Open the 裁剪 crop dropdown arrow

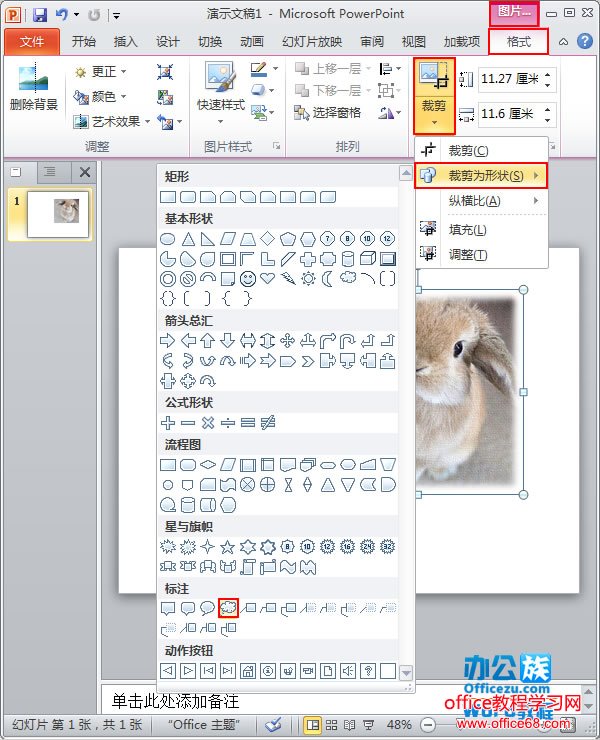(434, 123)
